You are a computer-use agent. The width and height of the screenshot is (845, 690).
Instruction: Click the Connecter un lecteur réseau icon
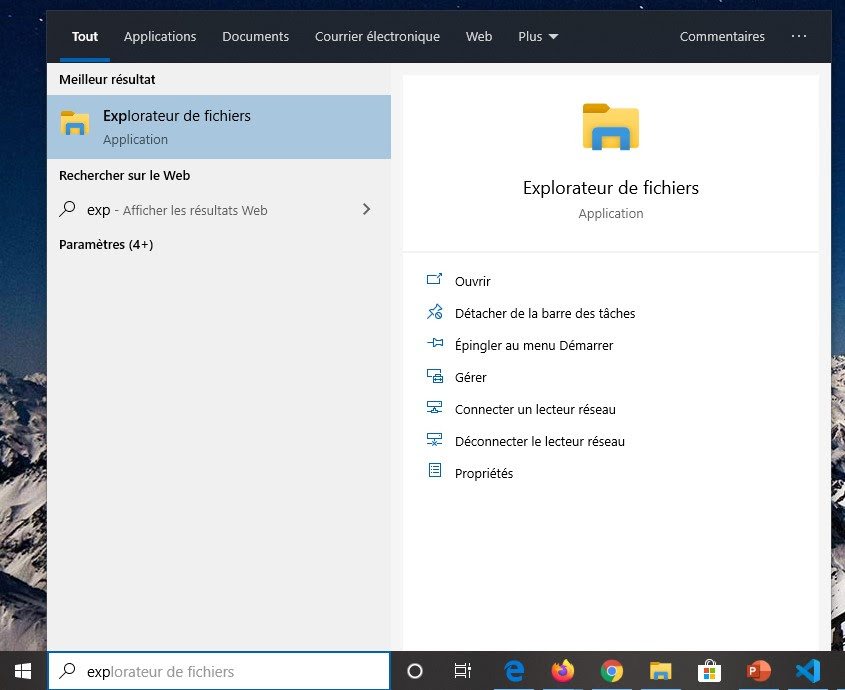[434, 407]
